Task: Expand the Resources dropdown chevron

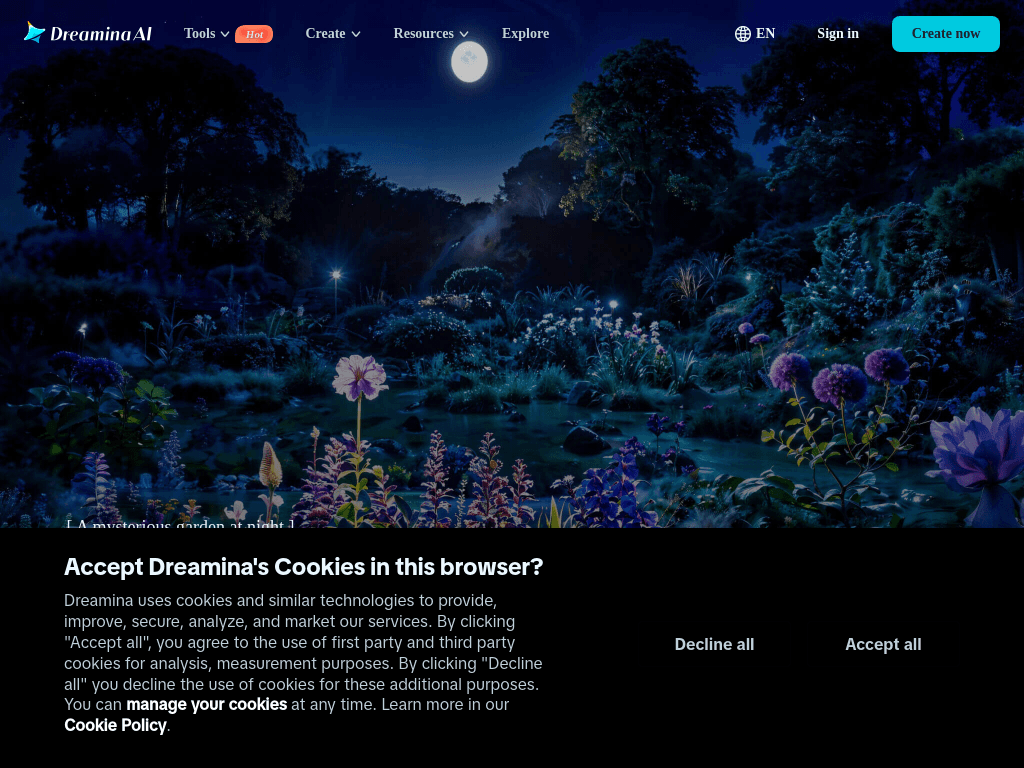Action: coord(464,34)
